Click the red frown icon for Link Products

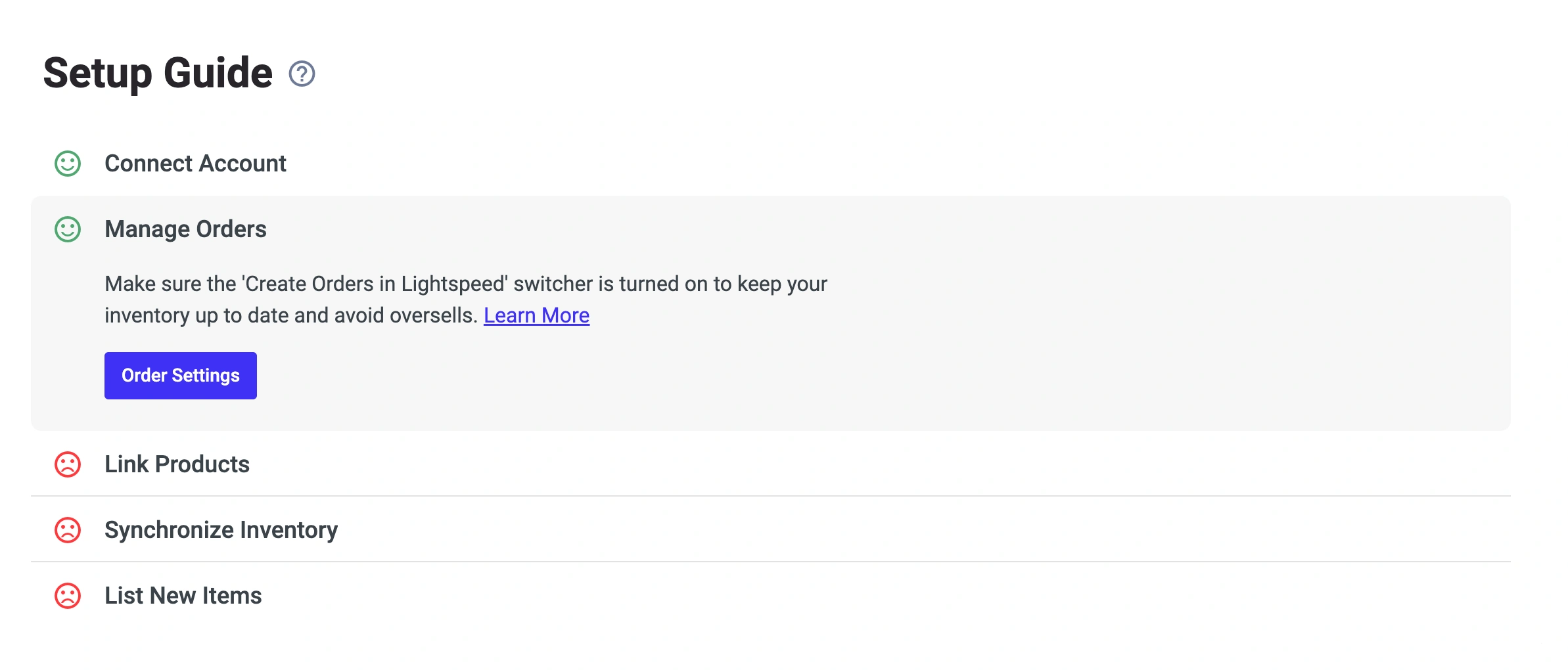pos(68,464)
